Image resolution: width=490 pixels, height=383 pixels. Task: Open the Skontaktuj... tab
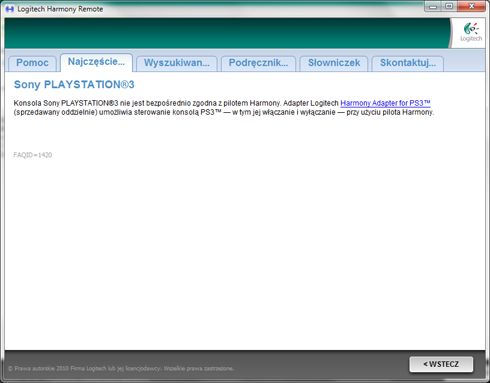[408, 63]
